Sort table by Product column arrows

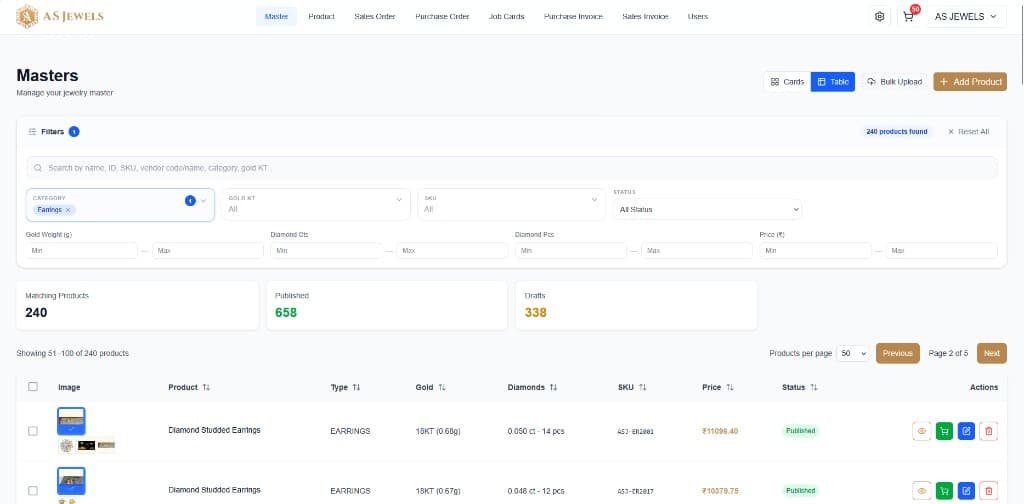[x=206, y=387]
